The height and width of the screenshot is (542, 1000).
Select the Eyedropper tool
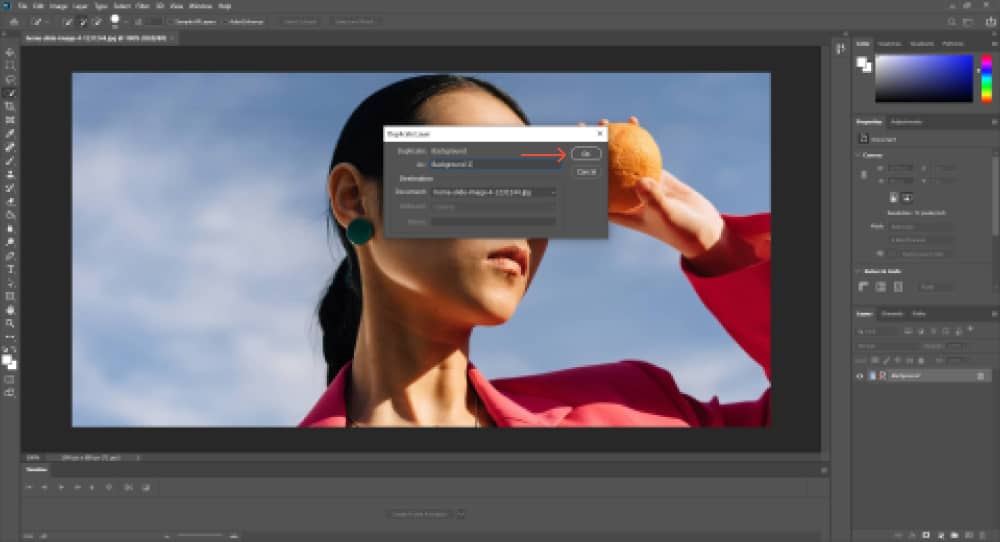pyautogui.click(x=10, y=133)
